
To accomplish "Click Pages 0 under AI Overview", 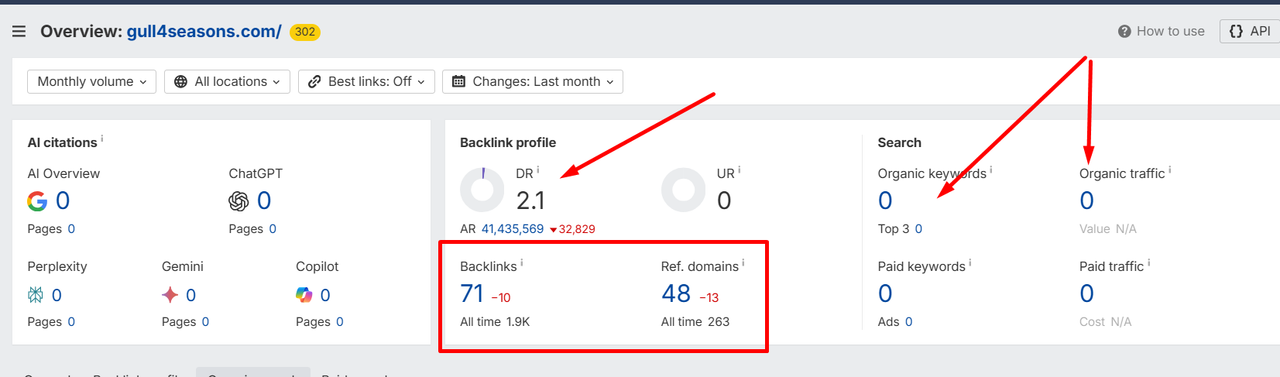I will click(51, 229).
